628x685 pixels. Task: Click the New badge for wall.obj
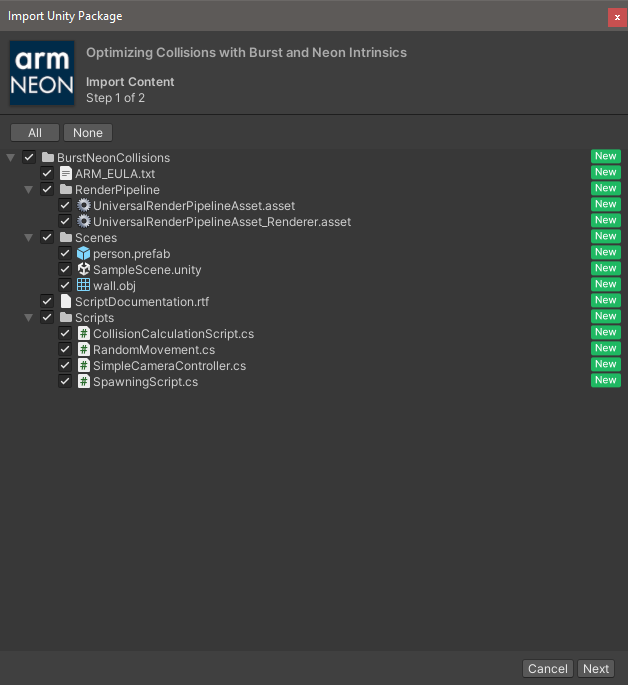(x=606, y=284)
